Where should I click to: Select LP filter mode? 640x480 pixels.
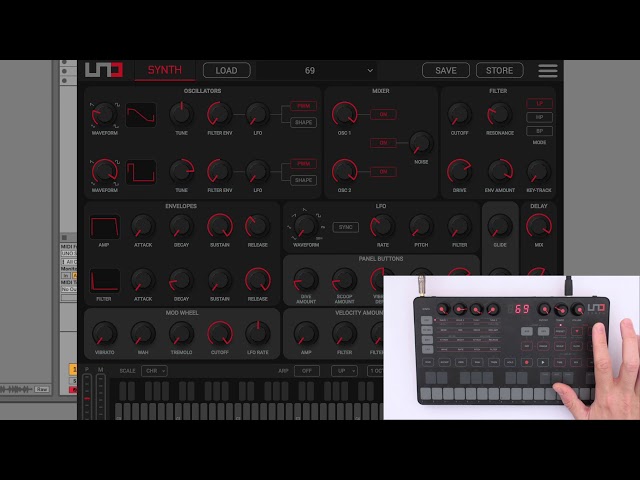coord(539,104)
